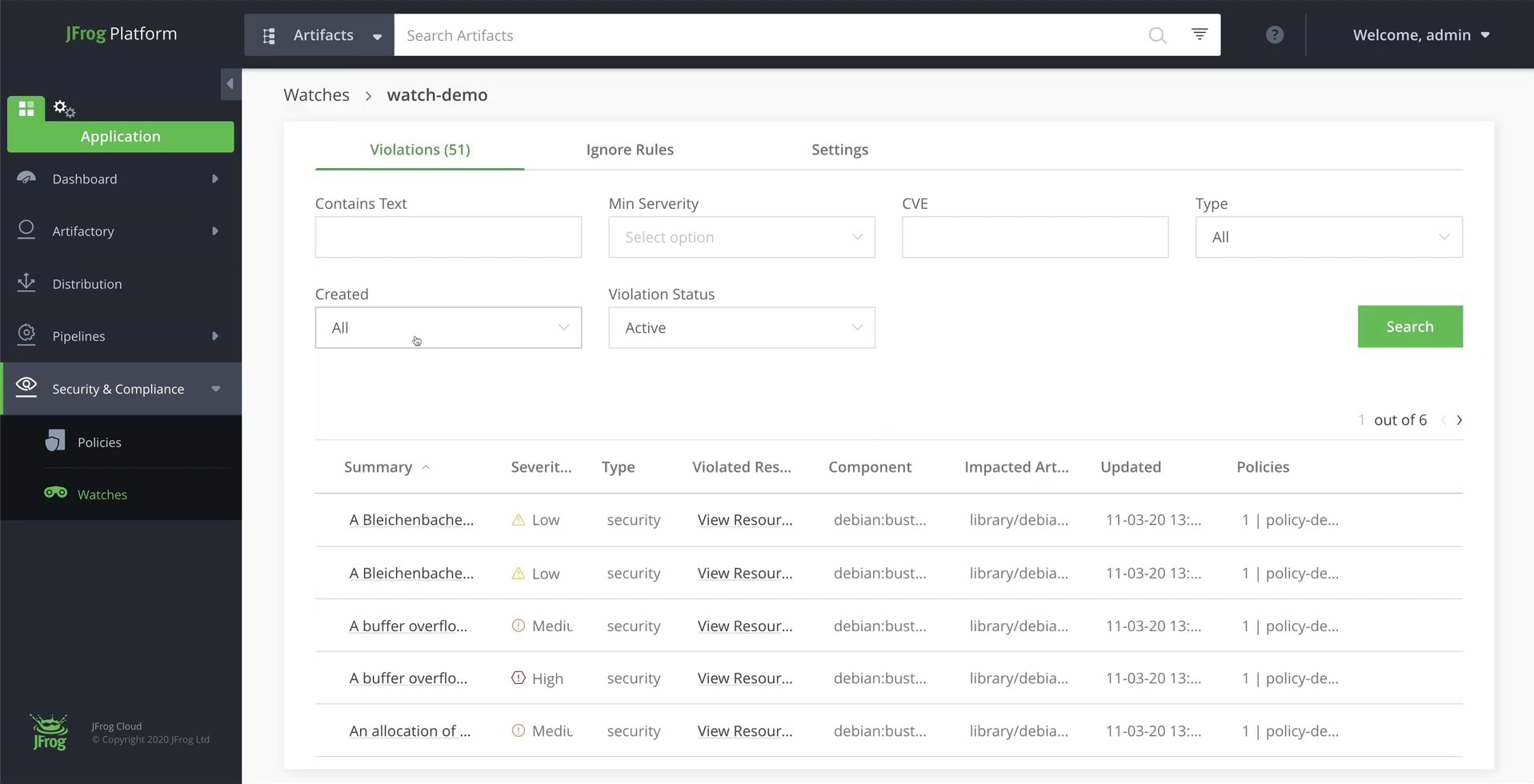Open the Watches page
The width and height of the screenshot is (1534, 784).
click(102, 494)
